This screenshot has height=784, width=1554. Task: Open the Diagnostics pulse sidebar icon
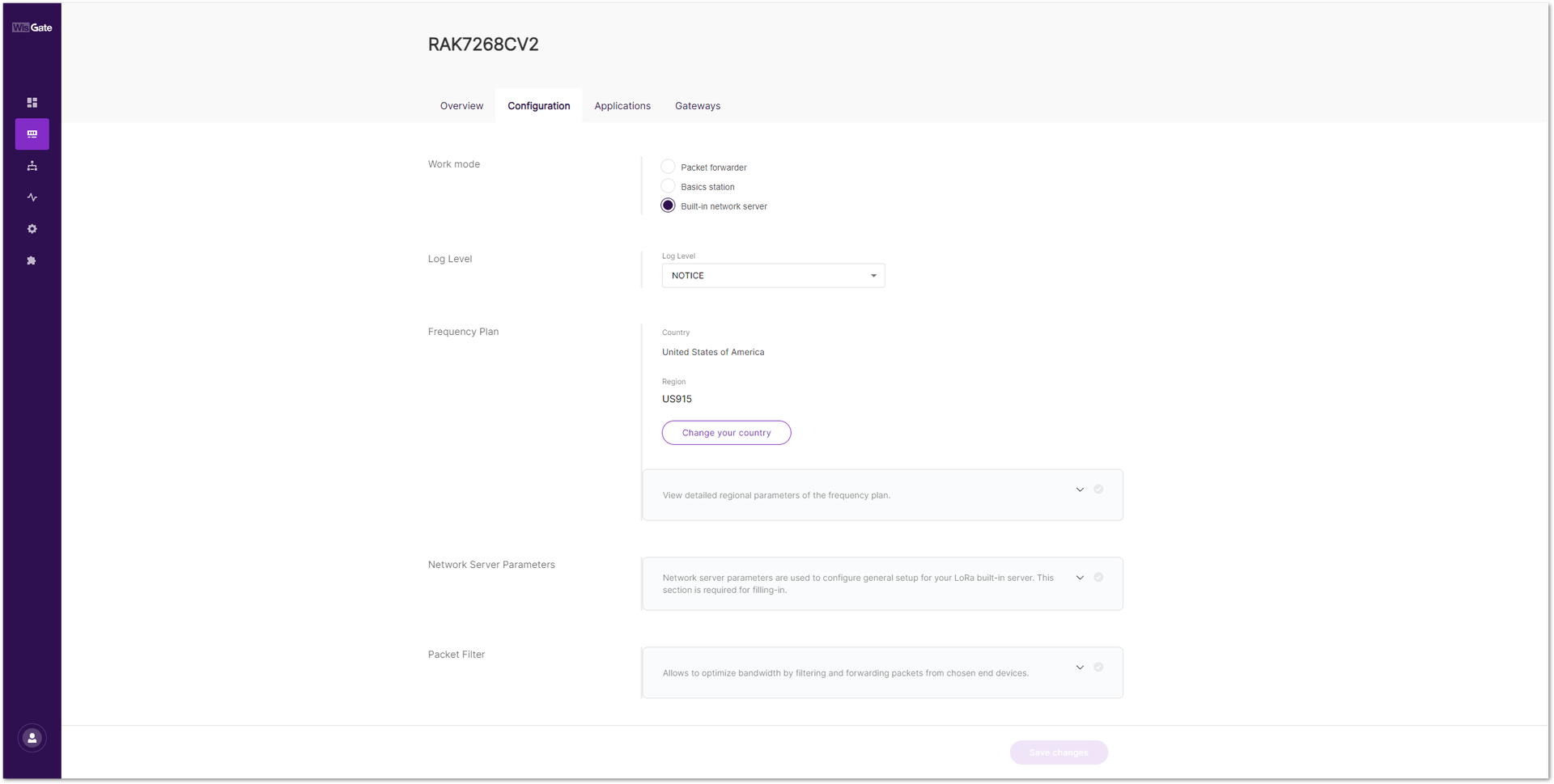[x=32, y=197]
